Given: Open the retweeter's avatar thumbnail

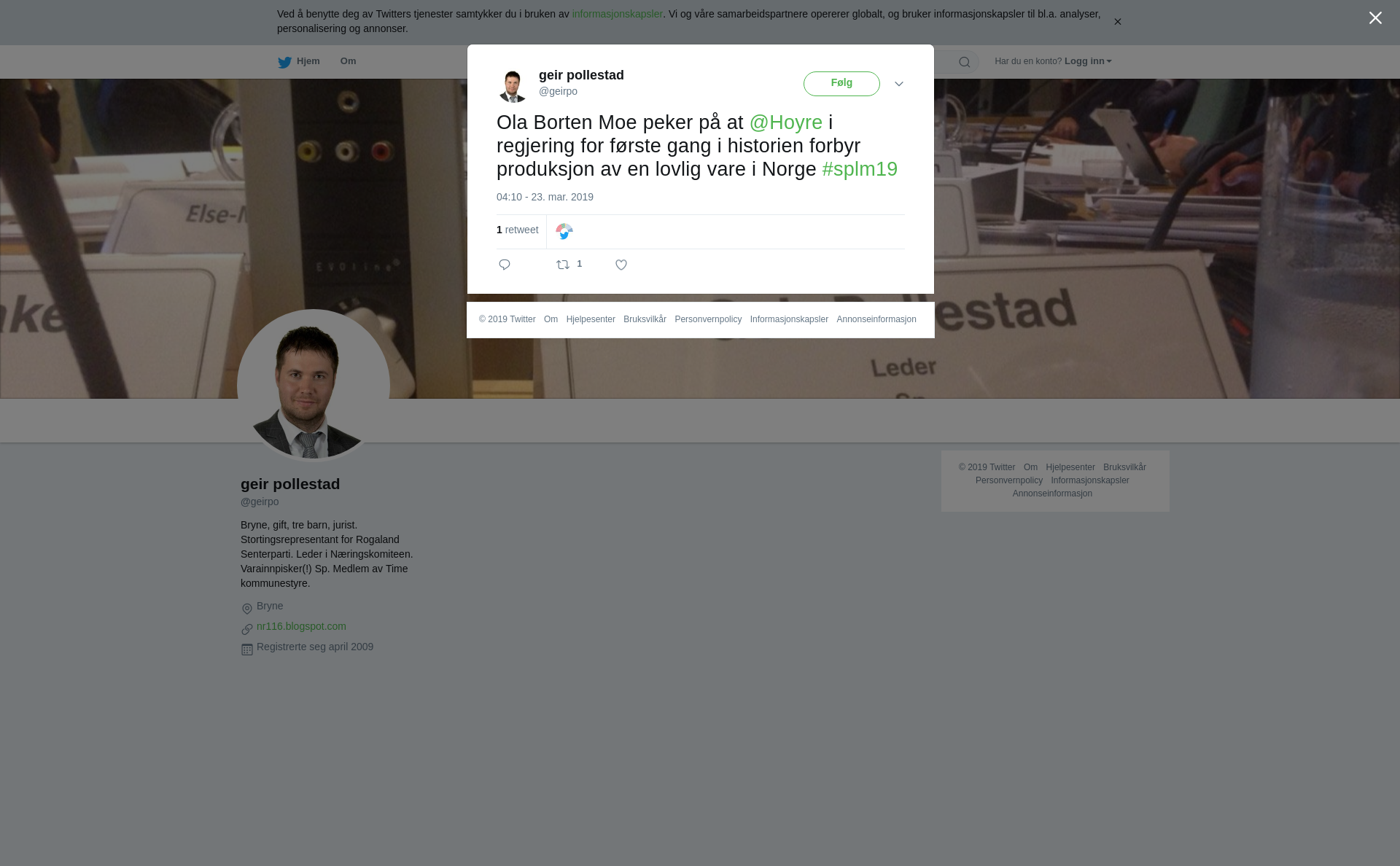Looking at the screenshot, I should pyautogui.click(x=564, y=232).
